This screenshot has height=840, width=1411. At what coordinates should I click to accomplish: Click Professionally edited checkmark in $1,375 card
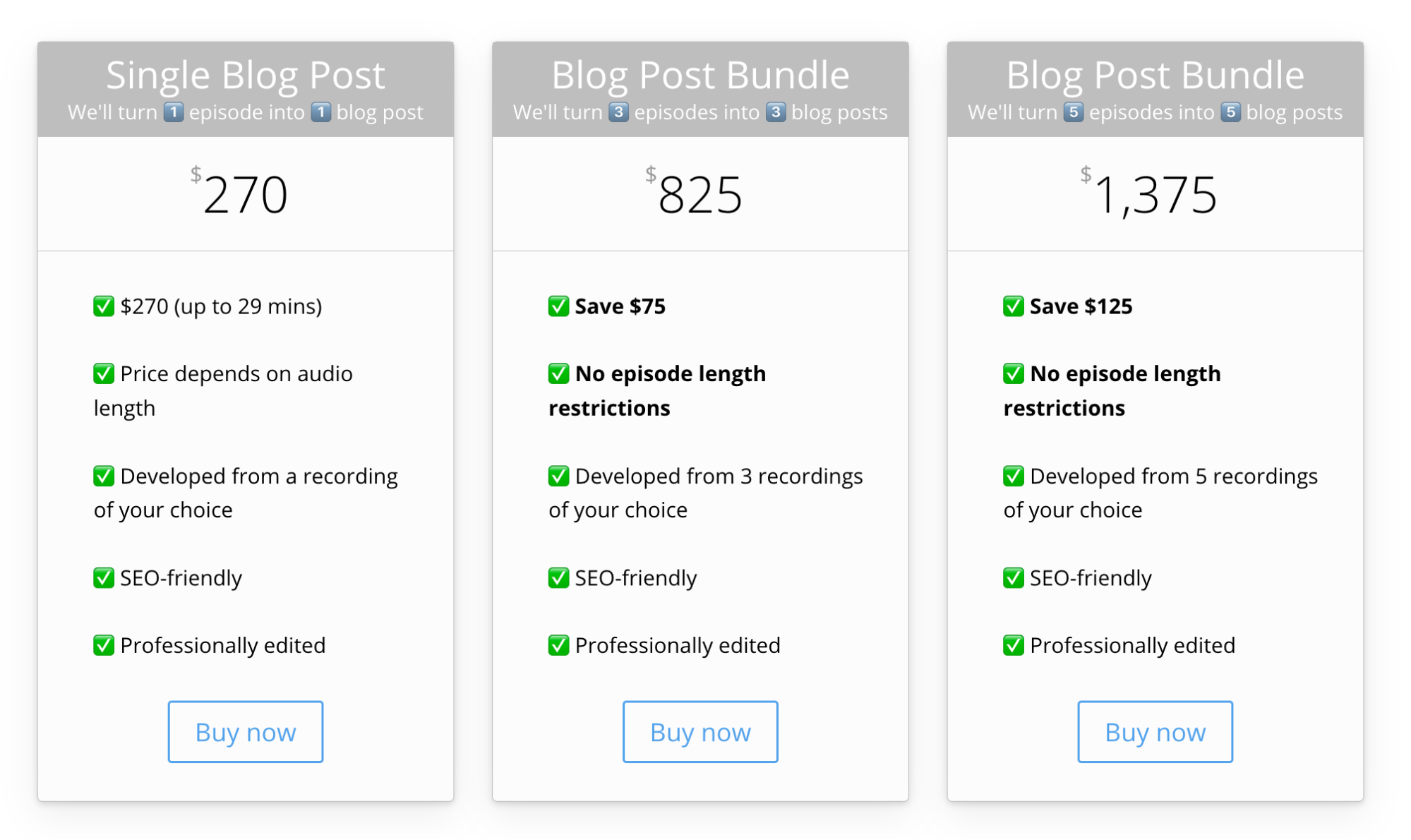(x=1014, y=645)
